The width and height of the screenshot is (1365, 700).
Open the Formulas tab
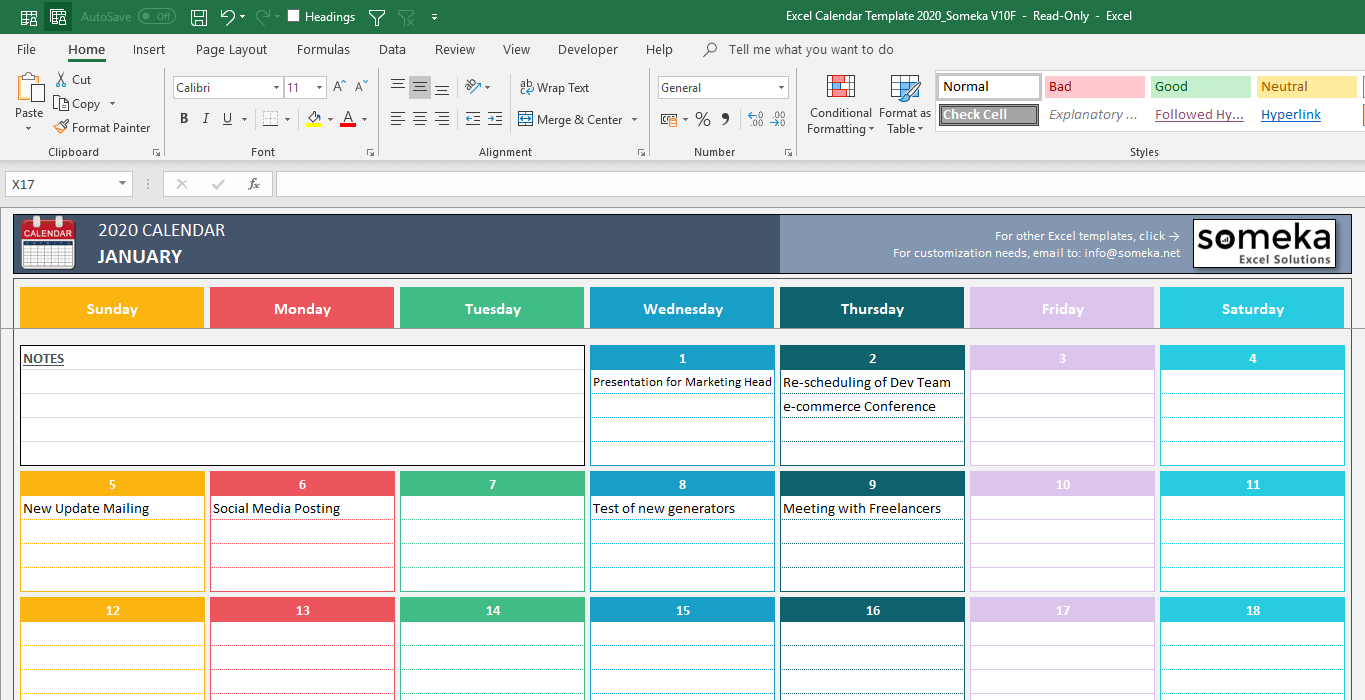point(323,49)
